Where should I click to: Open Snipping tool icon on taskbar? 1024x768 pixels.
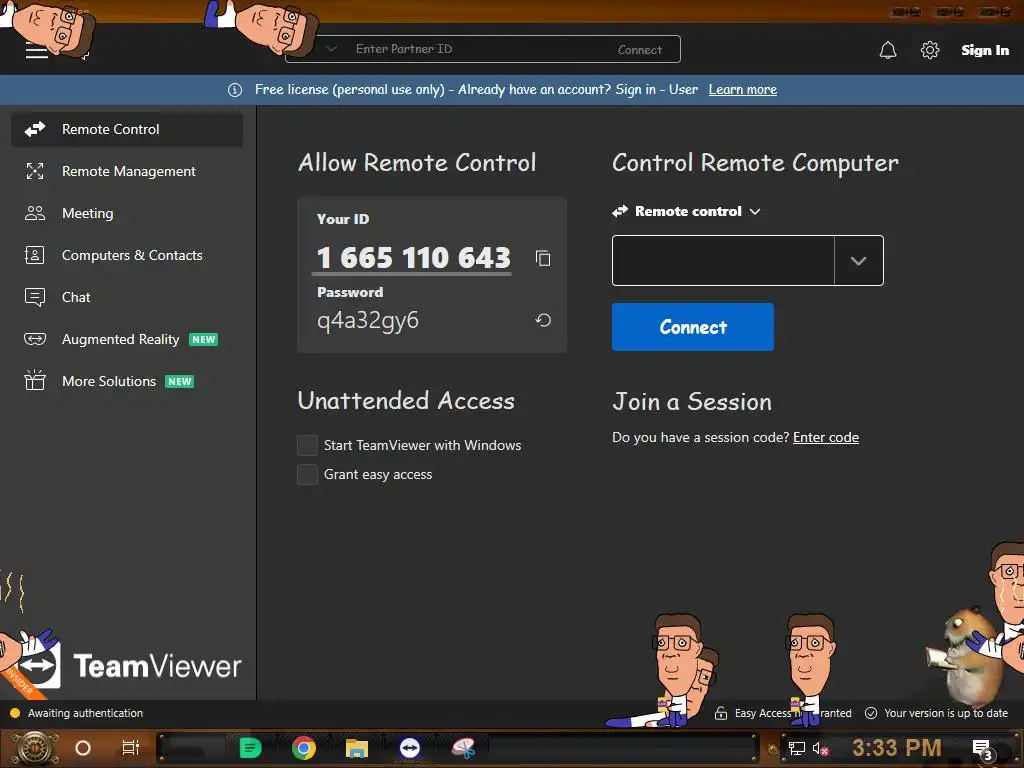click(463, 748)
